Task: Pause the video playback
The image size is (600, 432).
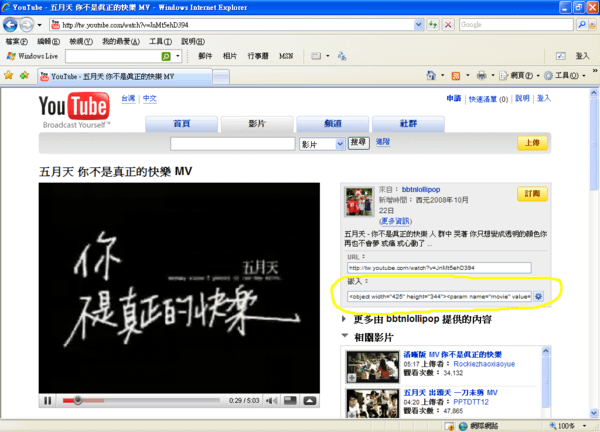Action: tap(47, 401)
